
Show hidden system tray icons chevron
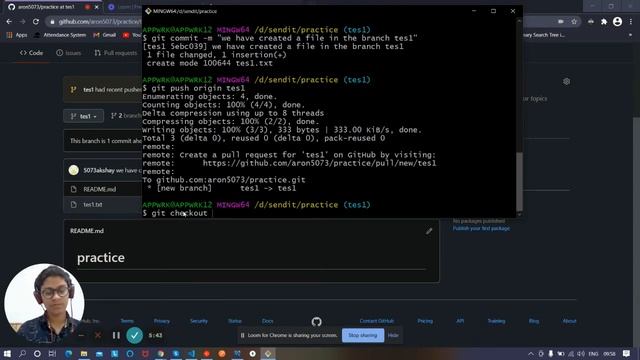pyautogui.click(x=531, y=353)
